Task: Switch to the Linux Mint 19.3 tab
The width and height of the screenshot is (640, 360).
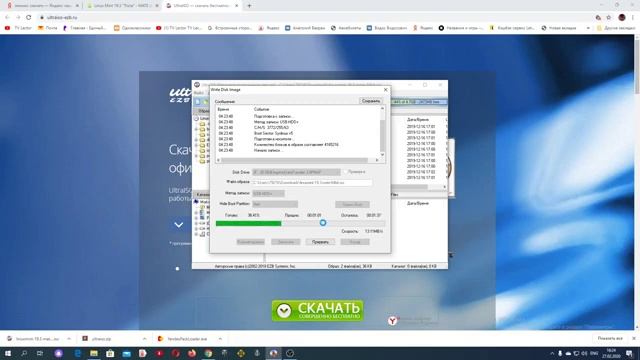Action: (122, 6)
